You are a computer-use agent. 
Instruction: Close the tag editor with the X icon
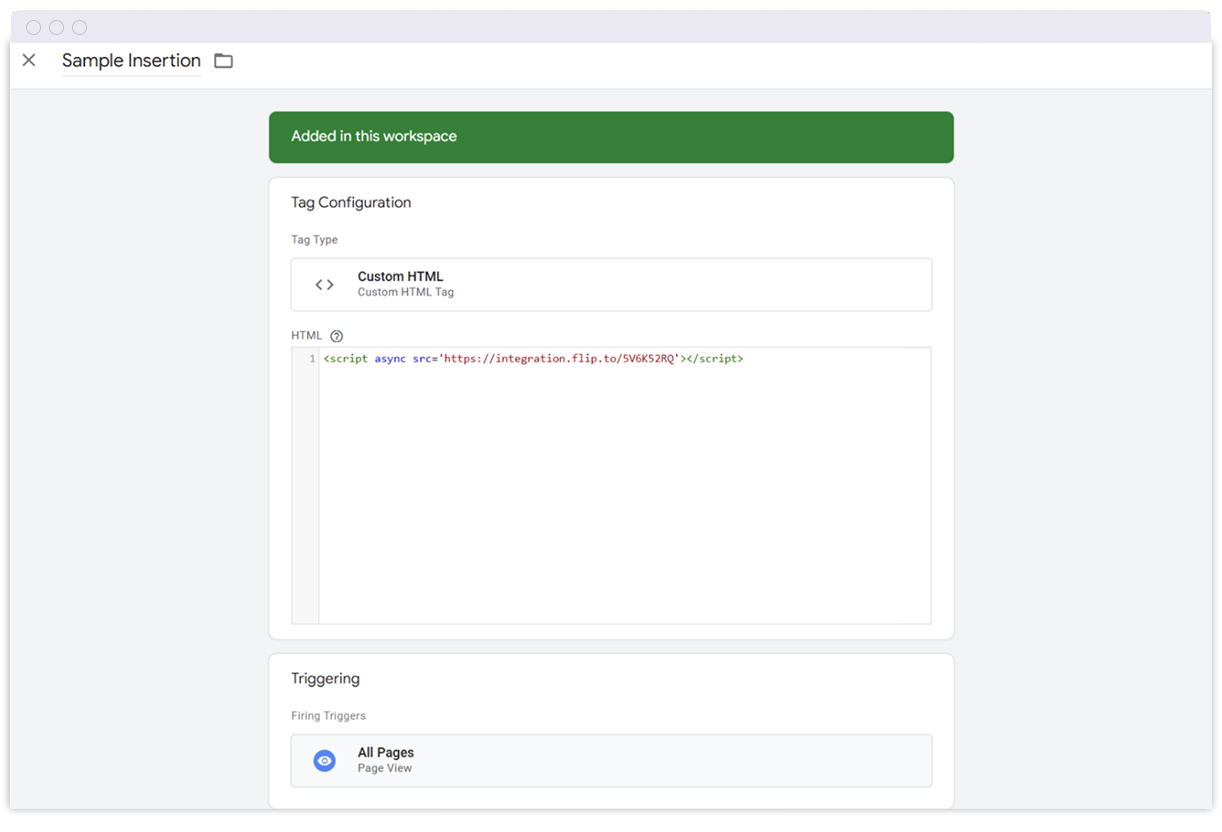(x=29, y=60)
